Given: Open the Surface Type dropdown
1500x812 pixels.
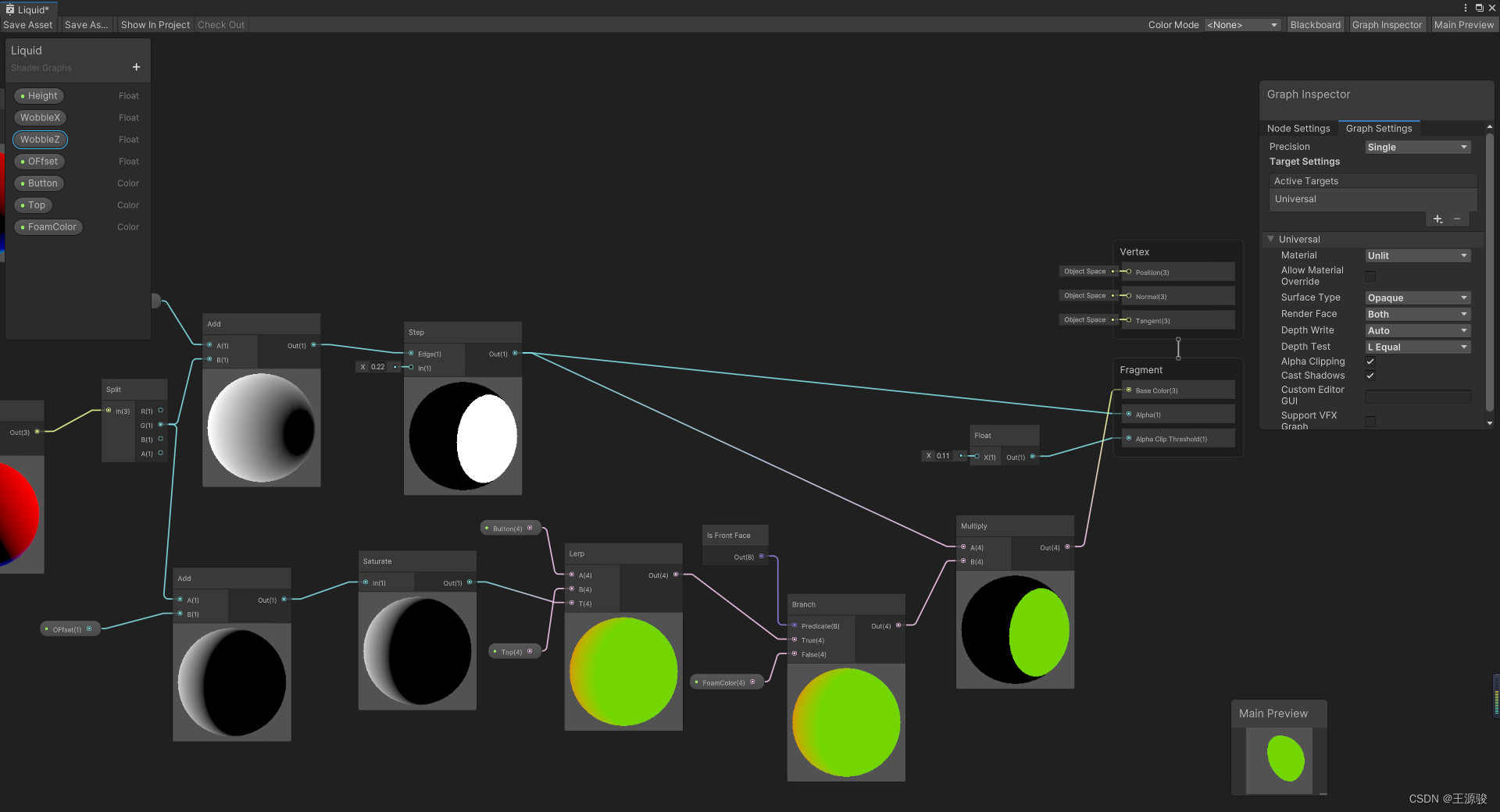Looking at the screenshot, I should tap(1417, 298).
